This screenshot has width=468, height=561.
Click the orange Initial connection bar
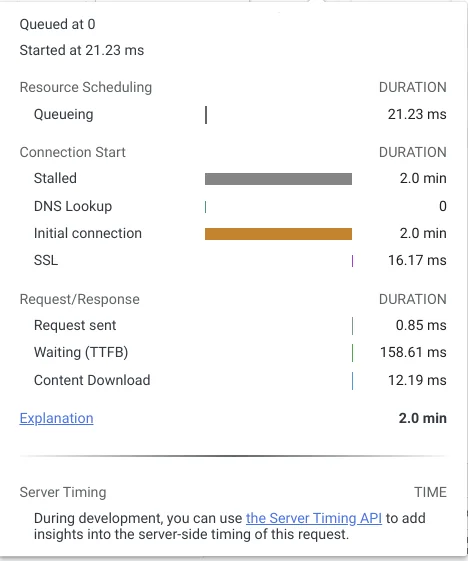278,234
